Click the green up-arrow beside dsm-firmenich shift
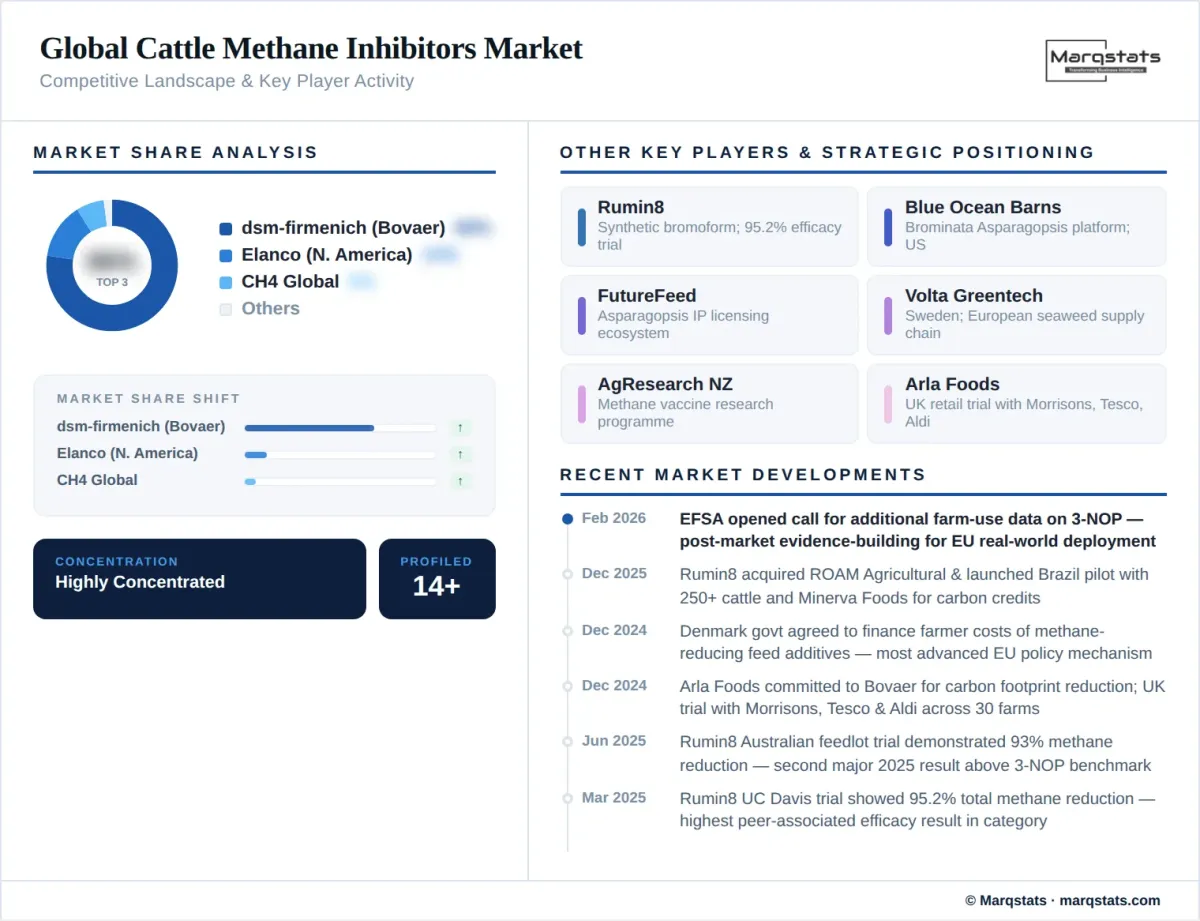The width and height of the screenshot is (1200, 921). [x=460, y=427]
